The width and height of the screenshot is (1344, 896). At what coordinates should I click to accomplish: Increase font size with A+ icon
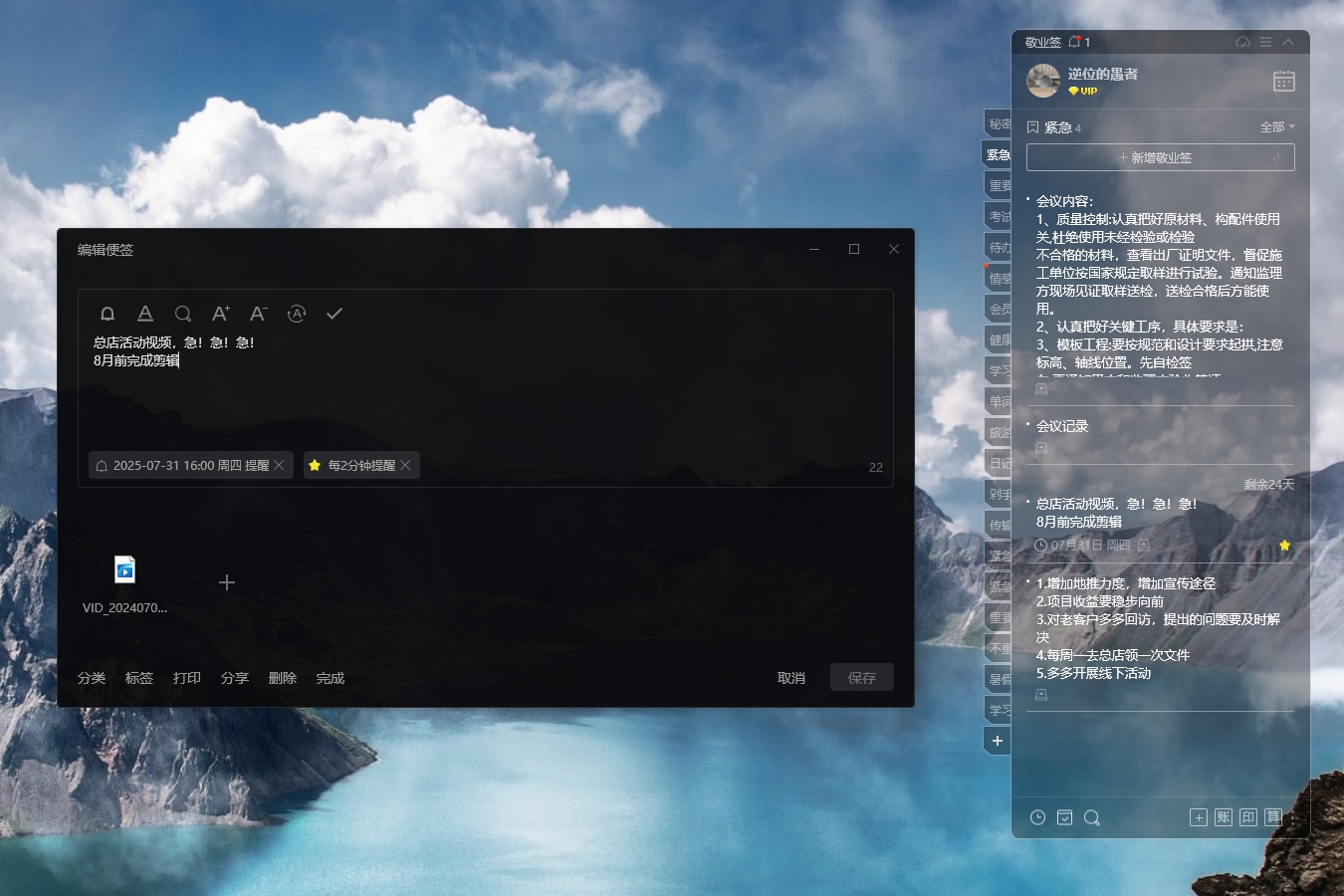(x=221, y=314)
